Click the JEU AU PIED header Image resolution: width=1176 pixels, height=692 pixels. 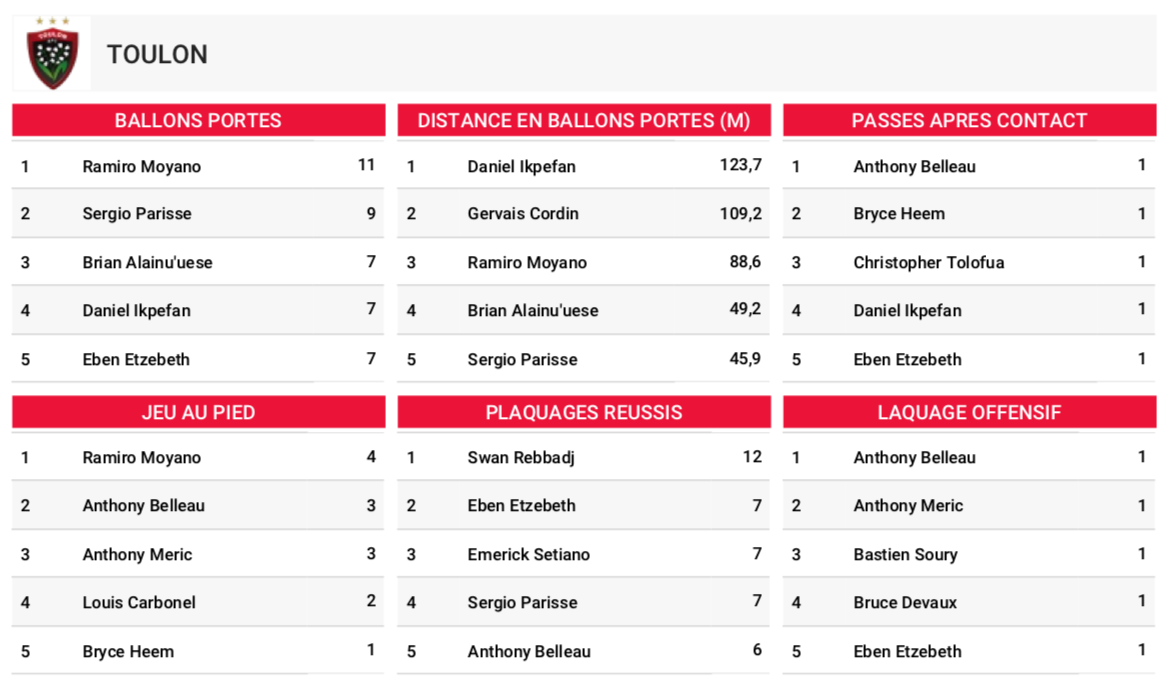point(198,412)
